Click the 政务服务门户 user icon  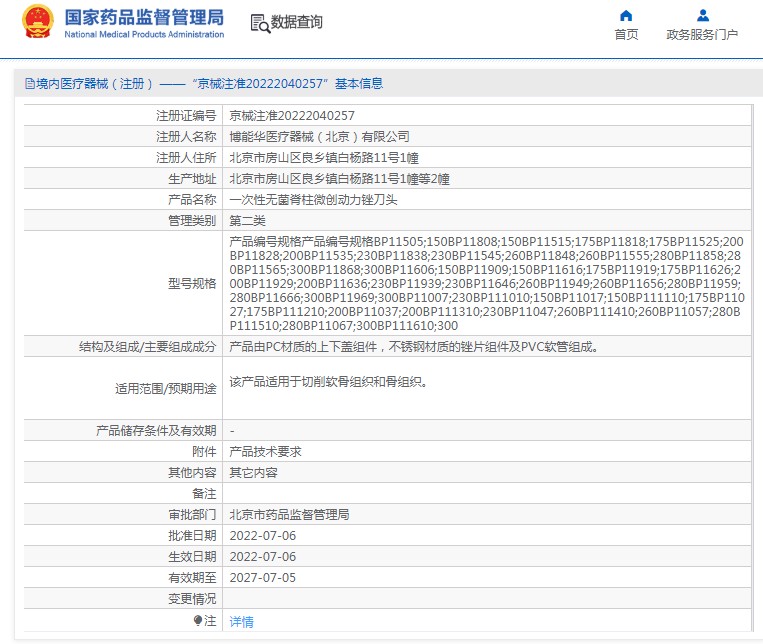pyautogui.click(x=702, y=16)
